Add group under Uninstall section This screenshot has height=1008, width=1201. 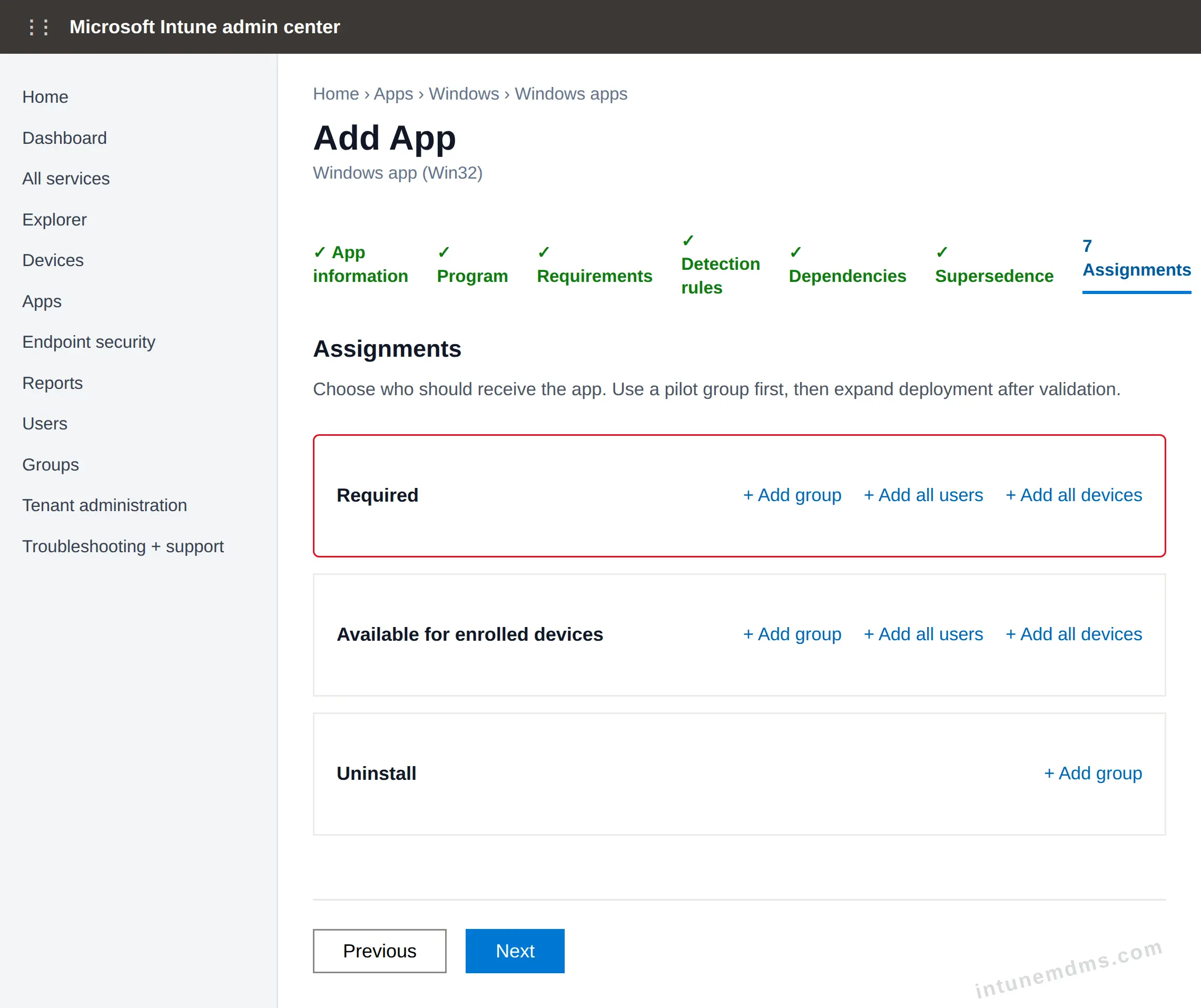1092,773
